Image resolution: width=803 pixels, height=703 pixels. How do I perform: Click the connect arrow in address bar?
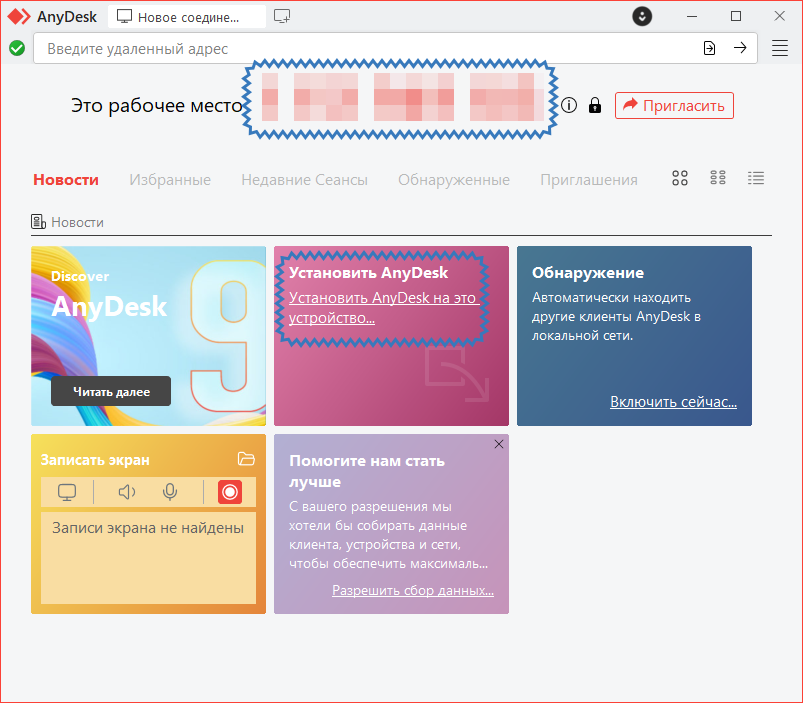[740, 48]
